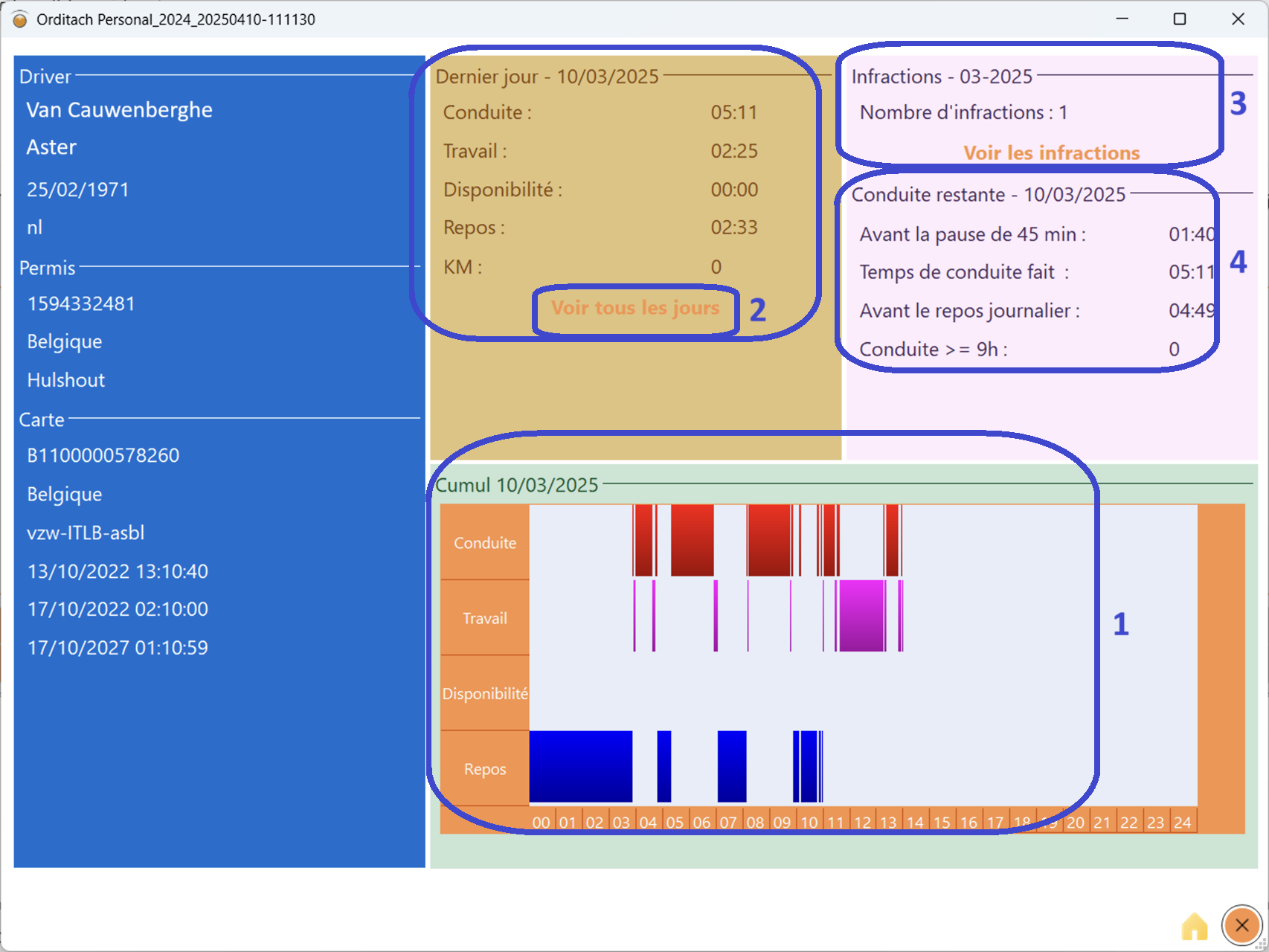Open the 'Voir tous les jours' link
Screen dimensions: 1269x952
[635, 308]
